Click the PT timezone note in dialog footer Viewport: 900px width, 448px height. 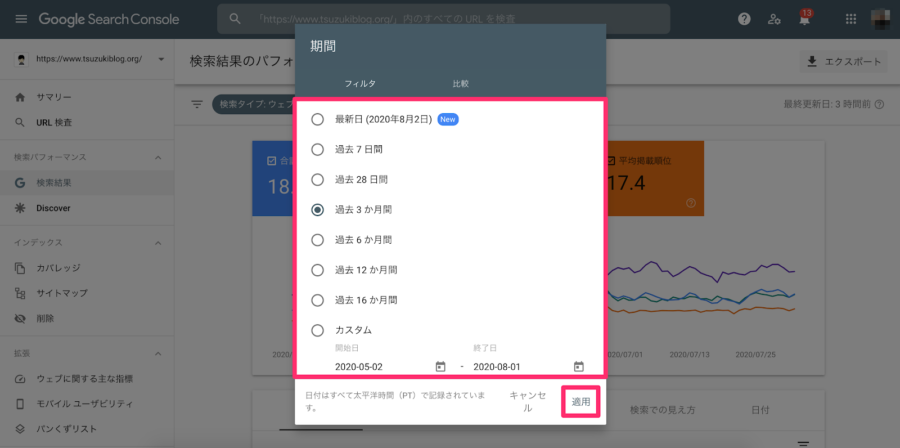(x=396, y=402)
